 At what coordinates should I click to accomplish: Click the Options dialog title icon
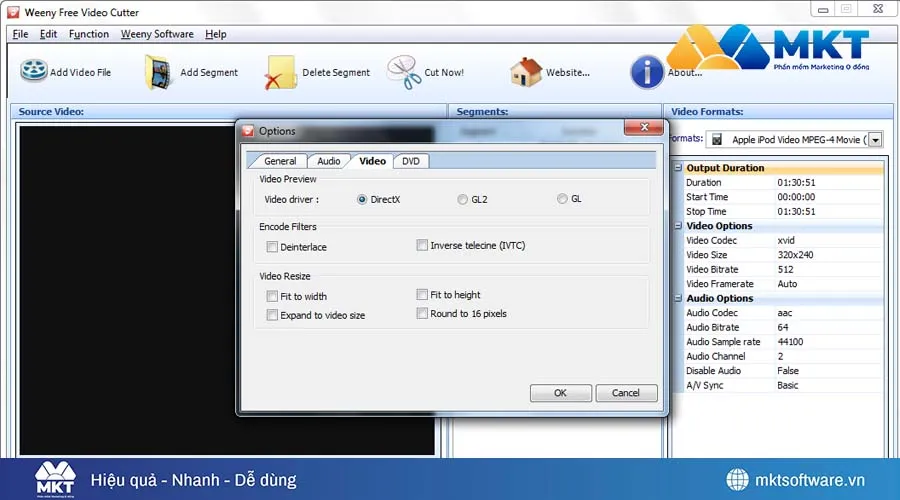(248, 131)
